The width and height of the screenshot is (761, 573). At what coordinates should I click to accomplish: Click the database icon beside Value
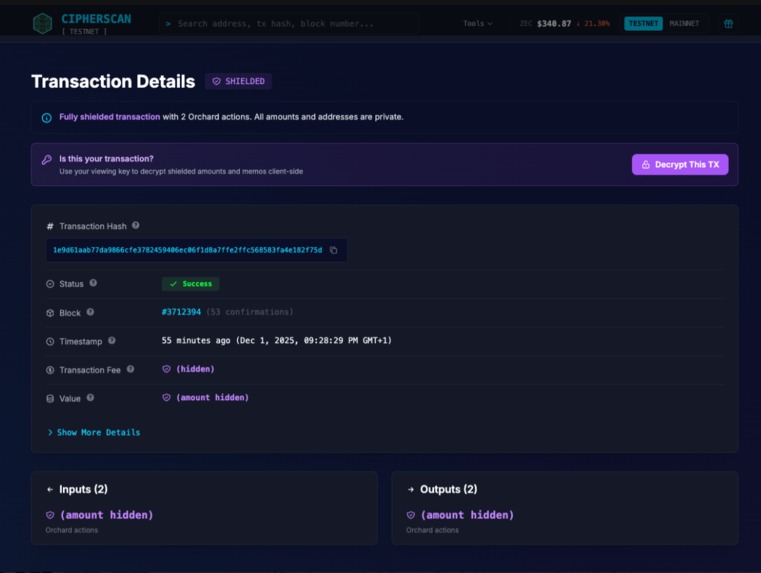click(50, 399)
